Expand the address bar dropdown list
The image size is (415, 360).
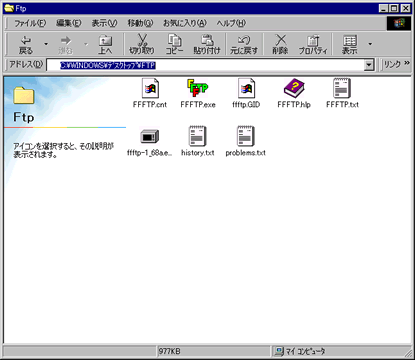point(369,65)
